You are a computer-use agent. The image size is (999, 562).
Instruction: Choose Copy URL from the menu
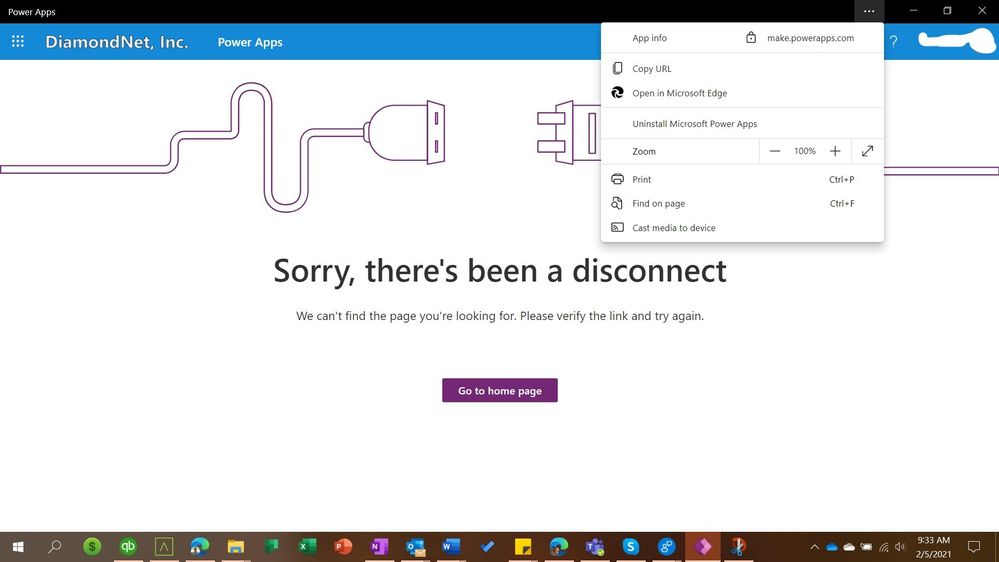(x=742, y=68)
